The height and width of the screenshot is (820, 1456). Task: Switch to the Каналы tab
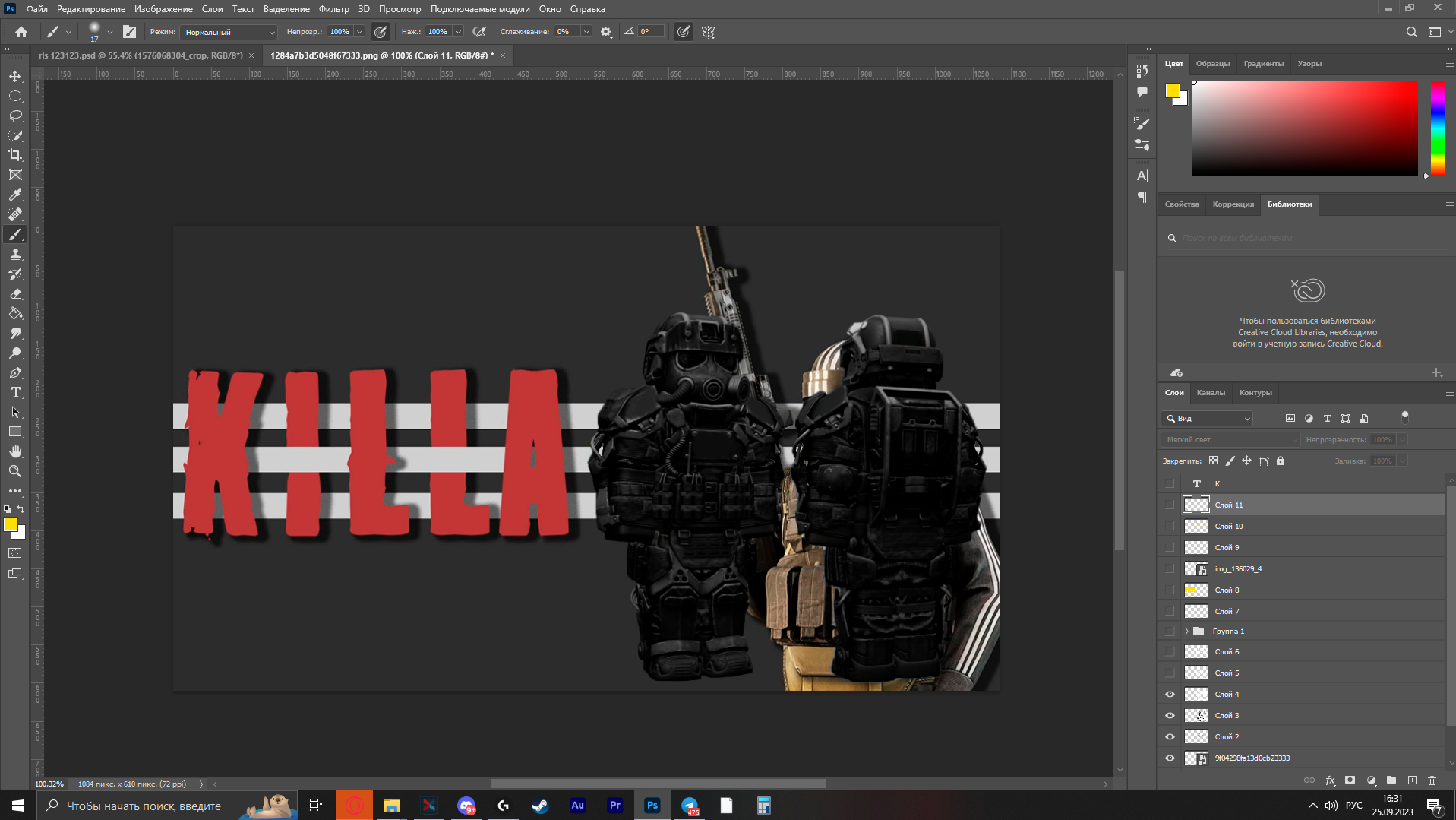coord(1211,393)
